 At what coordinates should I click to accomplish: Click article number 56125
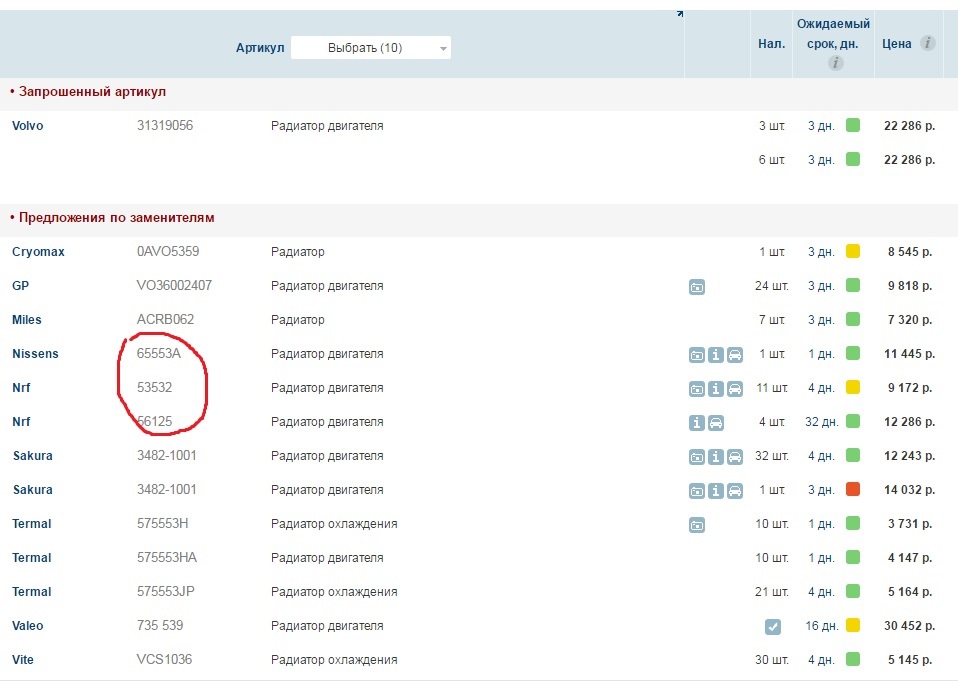click(x=154, y=421)
